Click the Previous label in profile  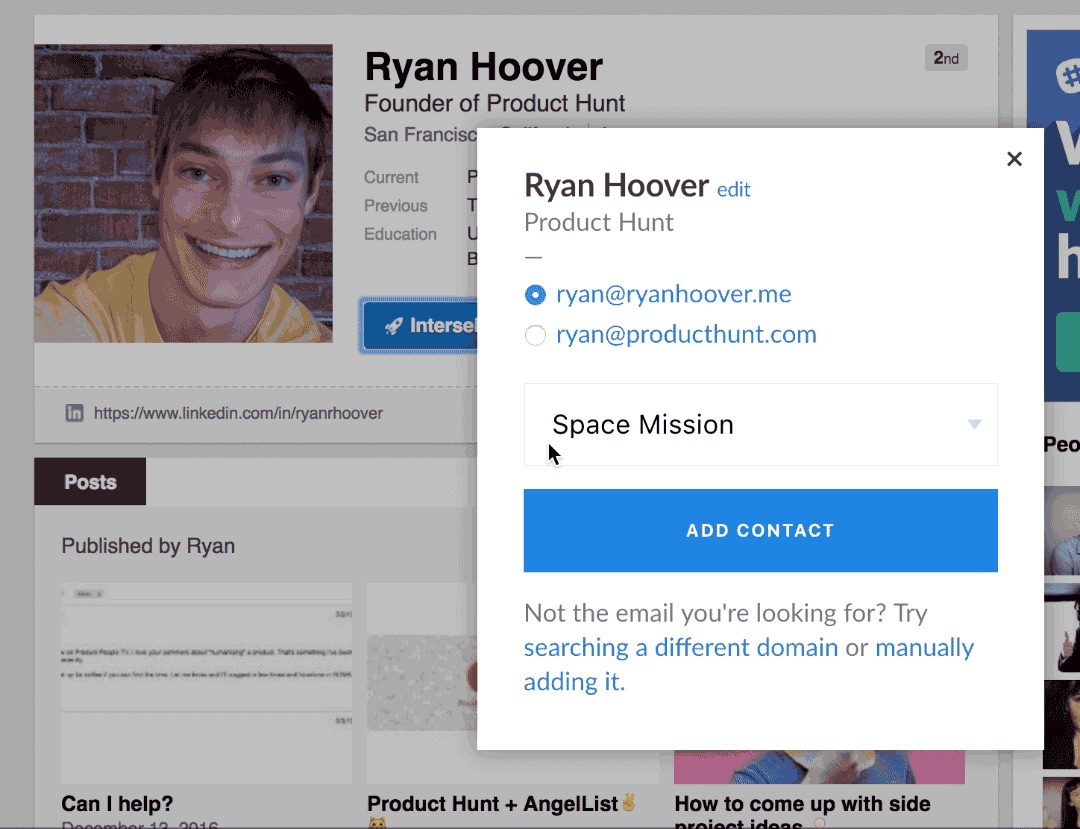click(x=395, y=206)
